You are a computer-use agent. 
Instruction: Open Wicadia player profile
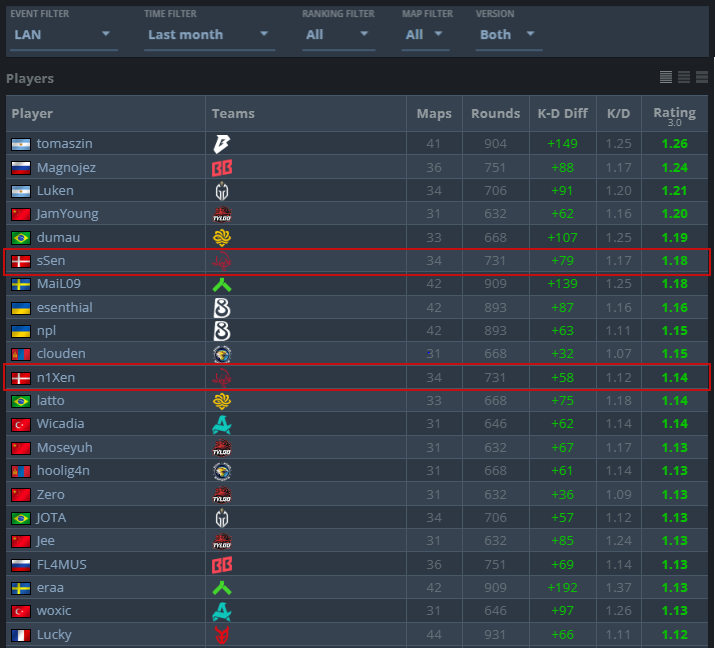tap(60, 424)
